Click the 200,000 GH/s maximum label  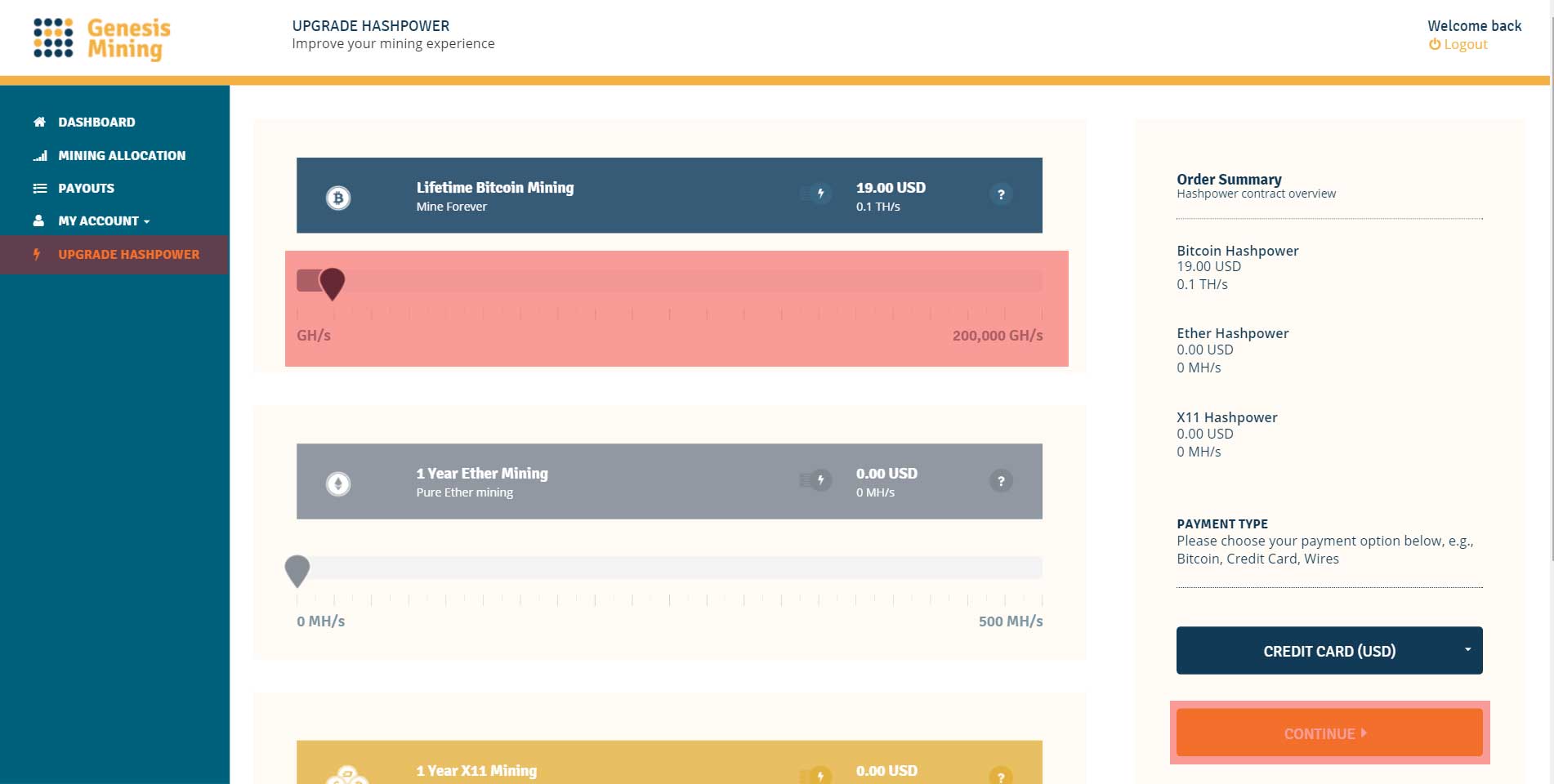998,335
